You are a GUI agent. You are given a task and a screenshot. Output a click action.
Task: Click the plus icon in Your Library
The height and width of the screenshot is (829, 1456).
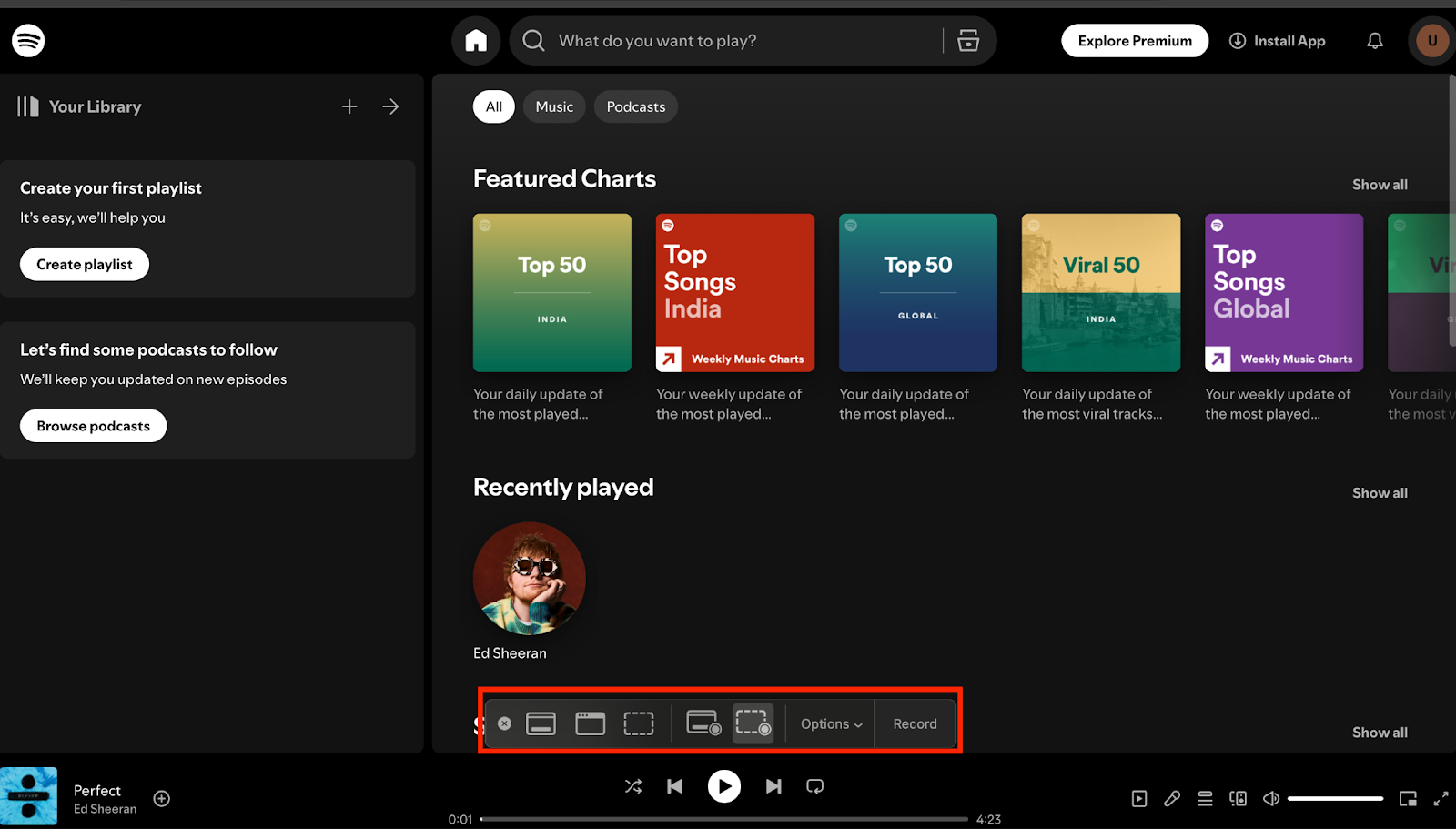coord(349,106)
